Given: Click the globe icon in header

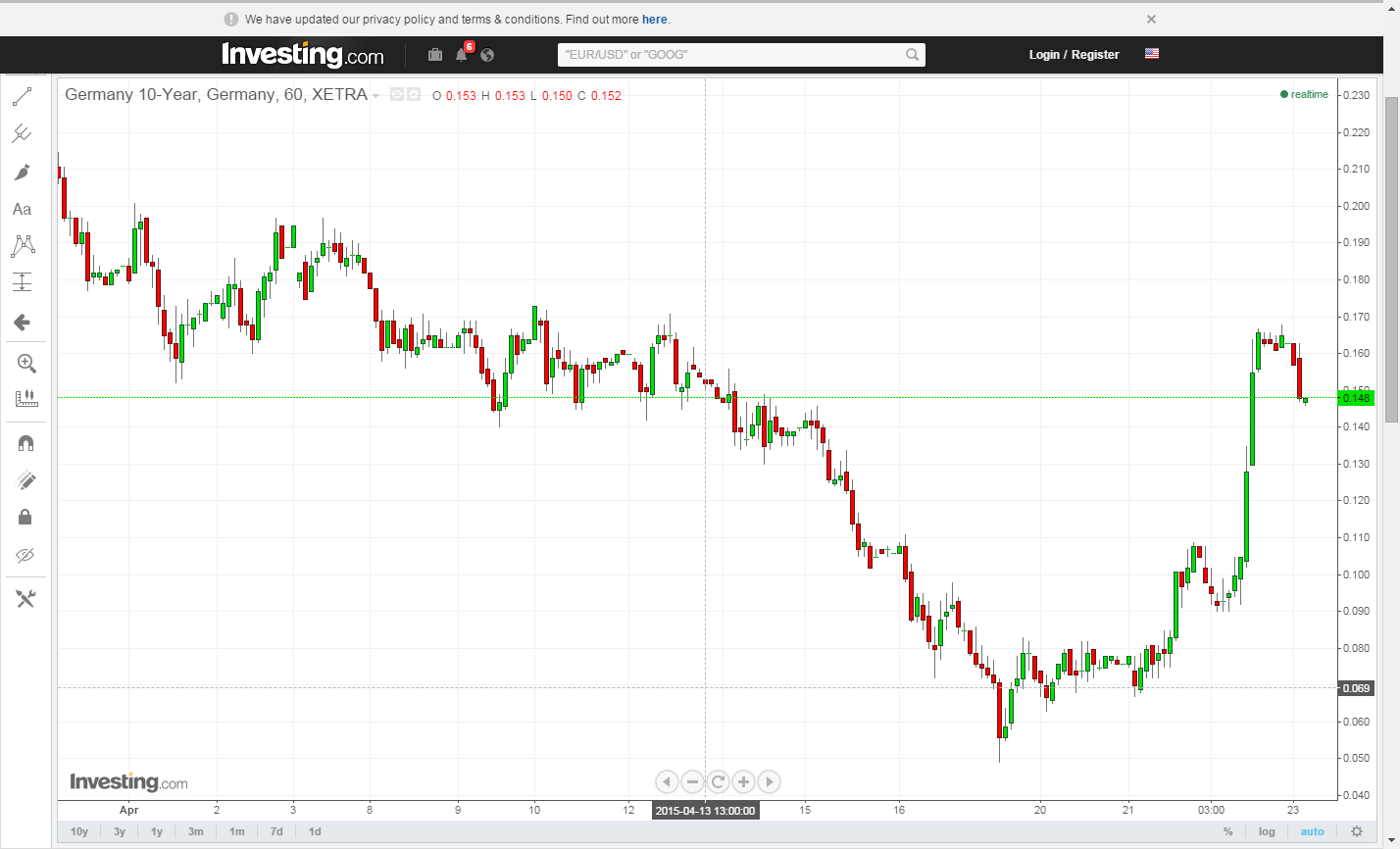Looking at the screenshot, I should tap(488, 55).
